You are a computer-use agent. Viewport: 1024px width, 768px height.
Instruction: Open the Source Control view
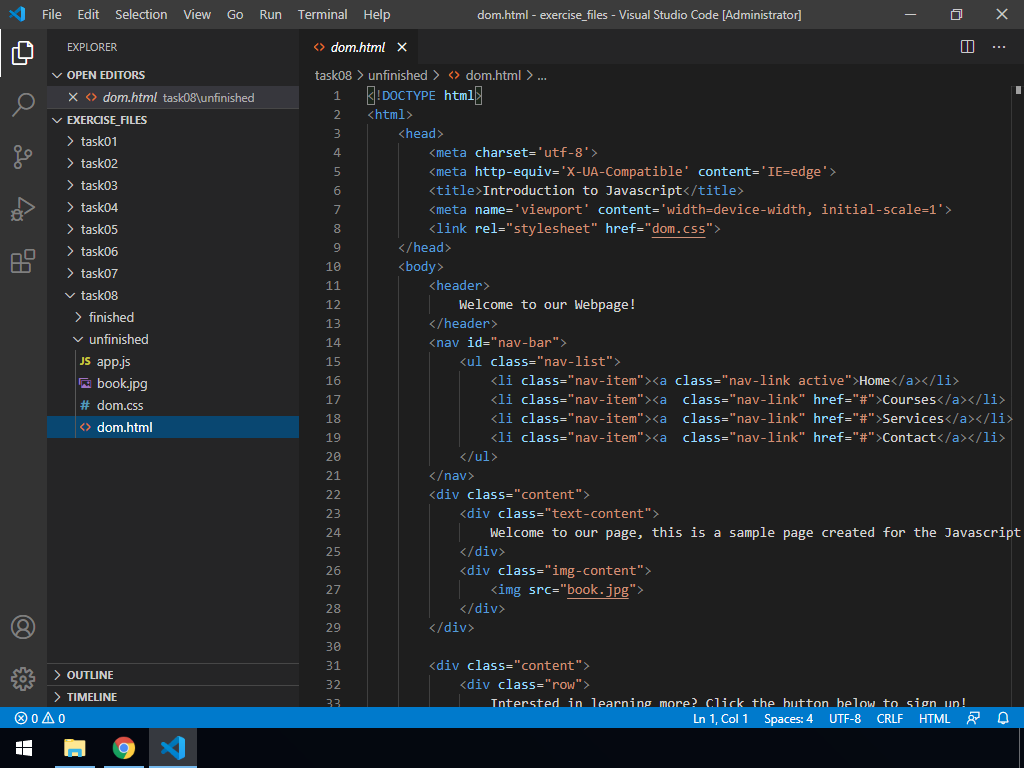click(23, 157)
